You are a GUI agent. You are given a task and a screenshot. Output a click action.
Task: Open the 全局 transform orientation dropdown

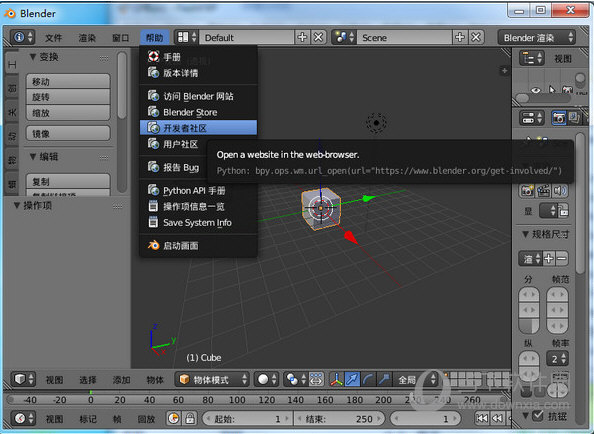click(416, 379)
